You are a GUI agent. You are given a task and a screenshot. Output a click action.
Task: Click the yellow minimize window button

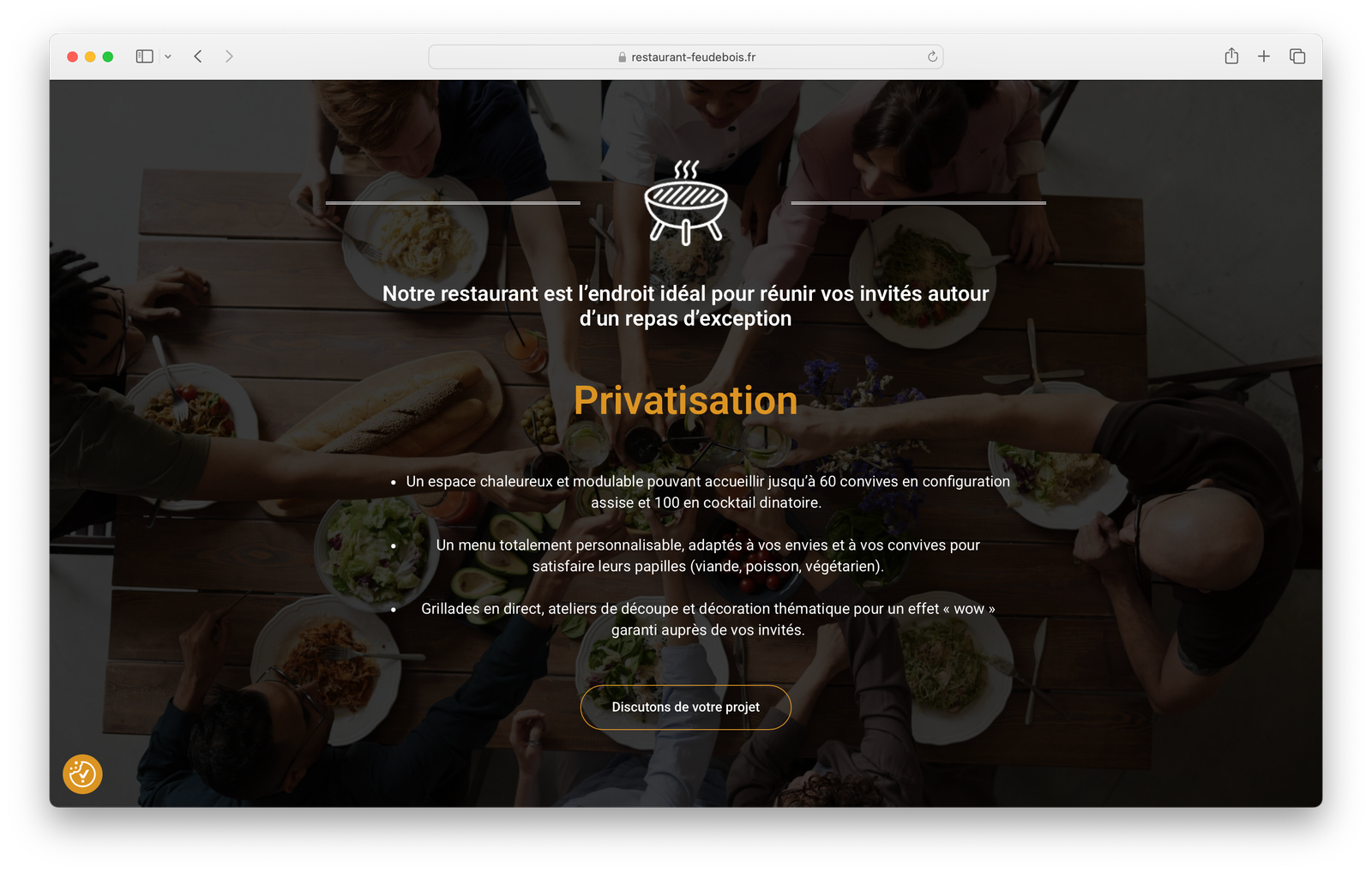90,57
